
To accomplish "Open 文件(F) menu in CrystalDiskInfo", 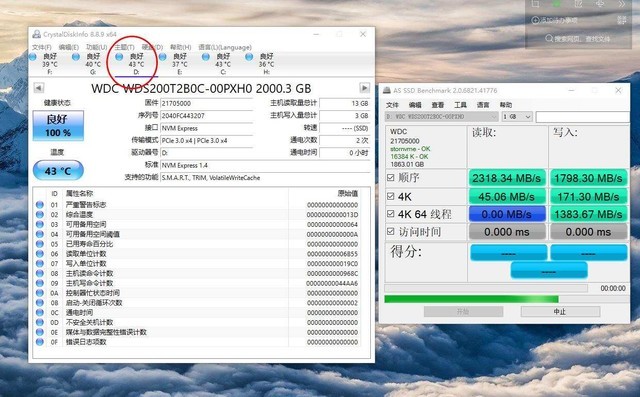I will coord(41,47).
